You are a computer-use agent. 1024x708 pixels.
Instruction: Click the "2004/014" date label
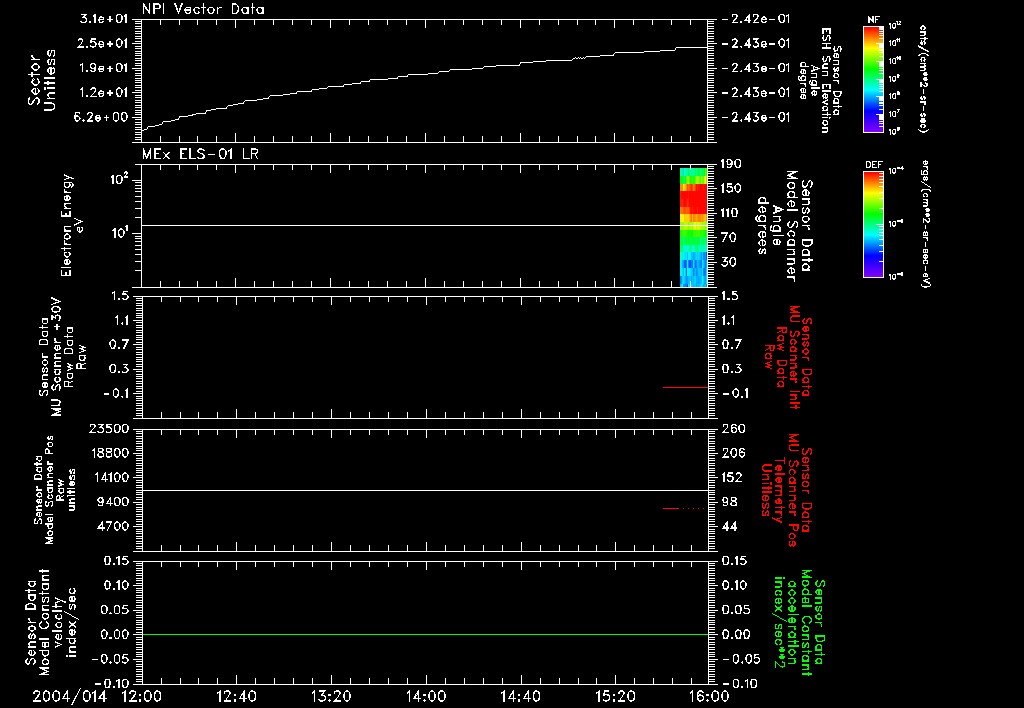point(69,696)
